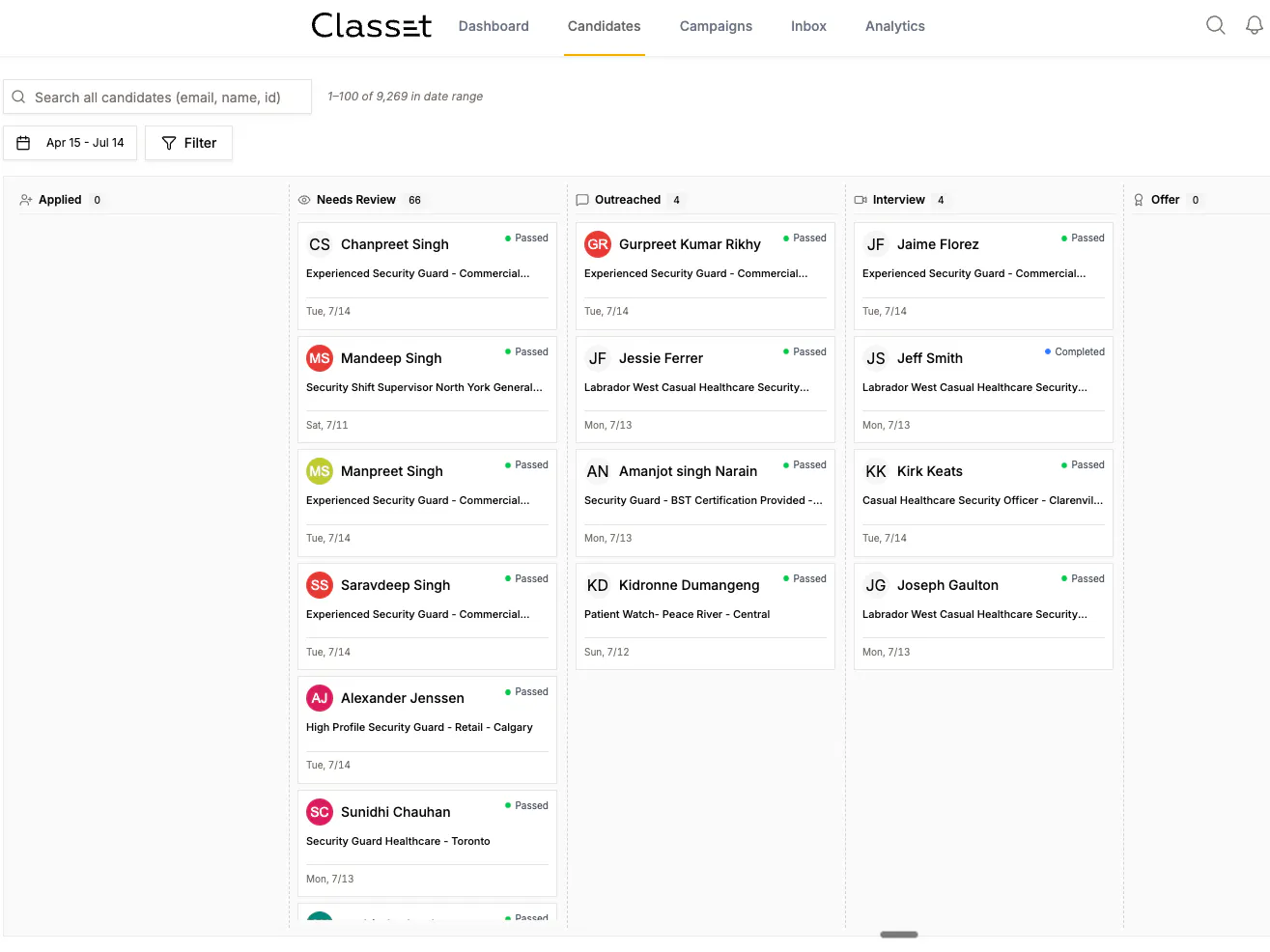This screenshot has height=952, width=1270.
Task: Click the Offer column heading
Action: [x=1165, y=200]
